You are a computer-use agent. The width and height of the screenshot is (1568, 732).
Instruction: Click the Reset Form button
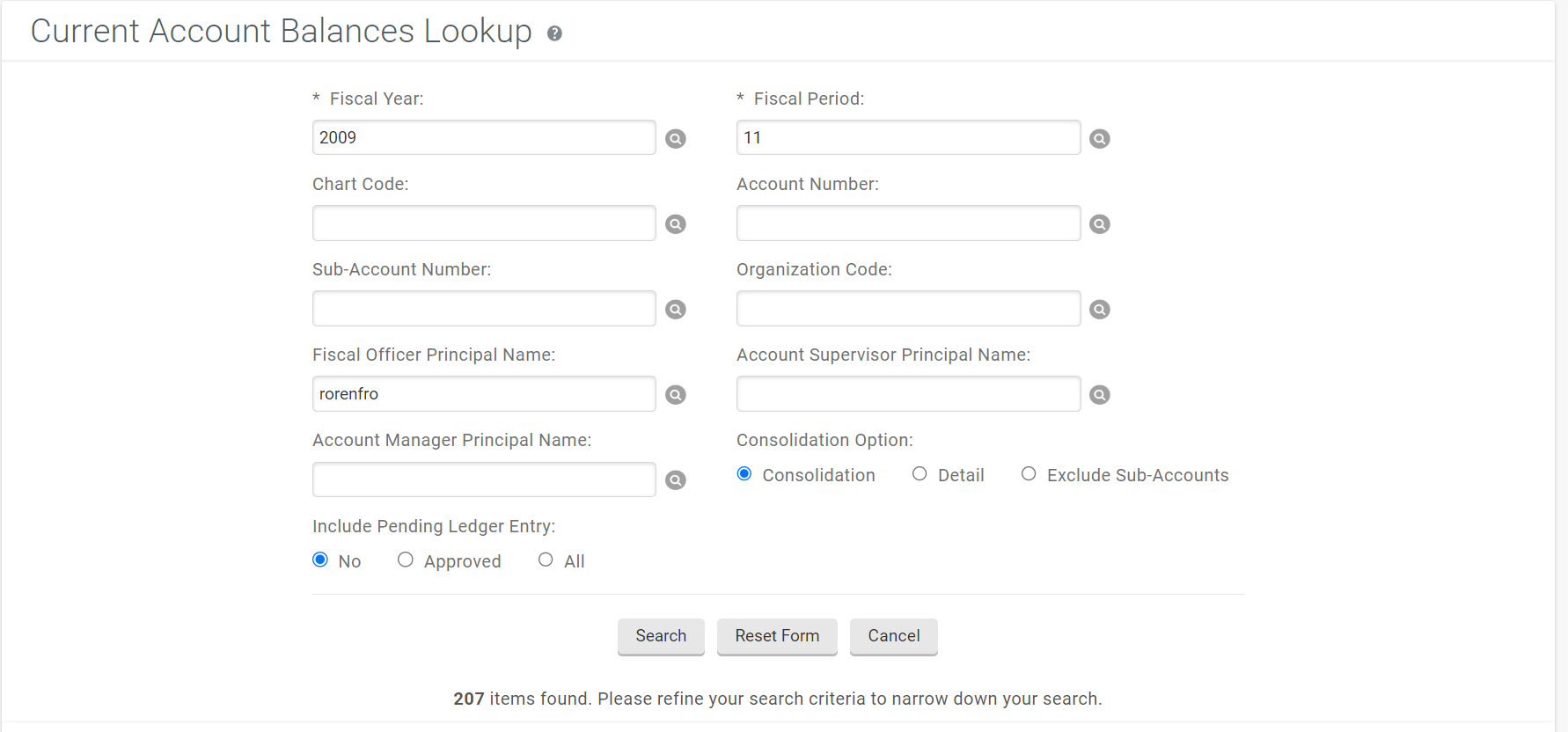tap(777, 636)
